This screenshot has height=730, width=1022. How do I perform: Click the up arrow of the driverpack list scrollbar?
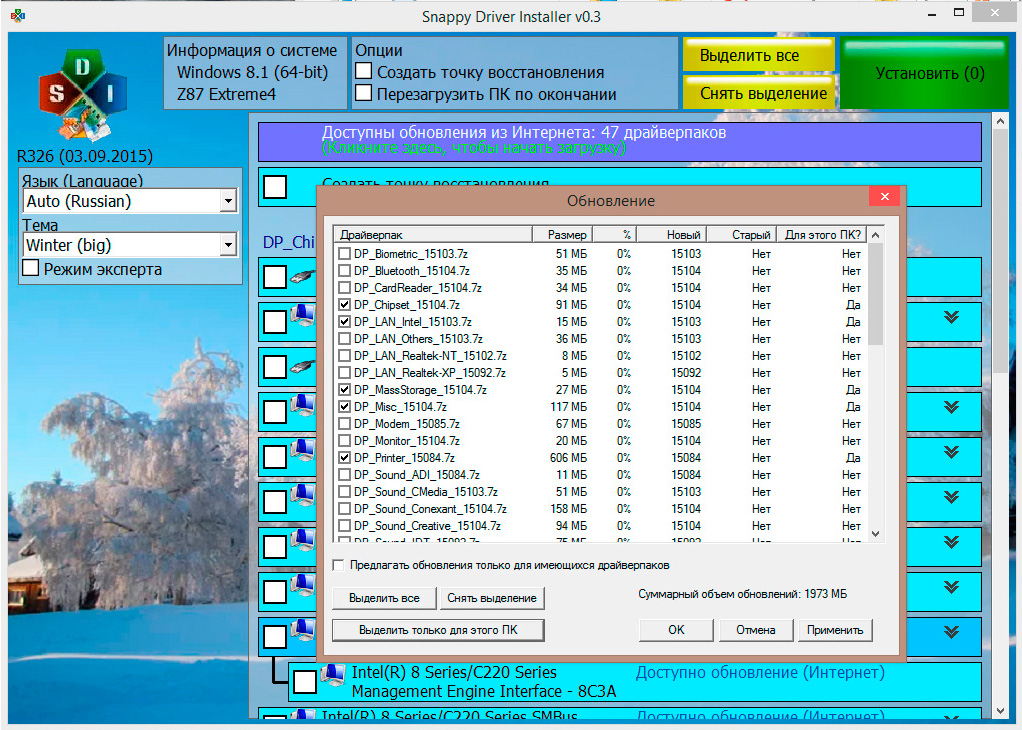point(876,235)
